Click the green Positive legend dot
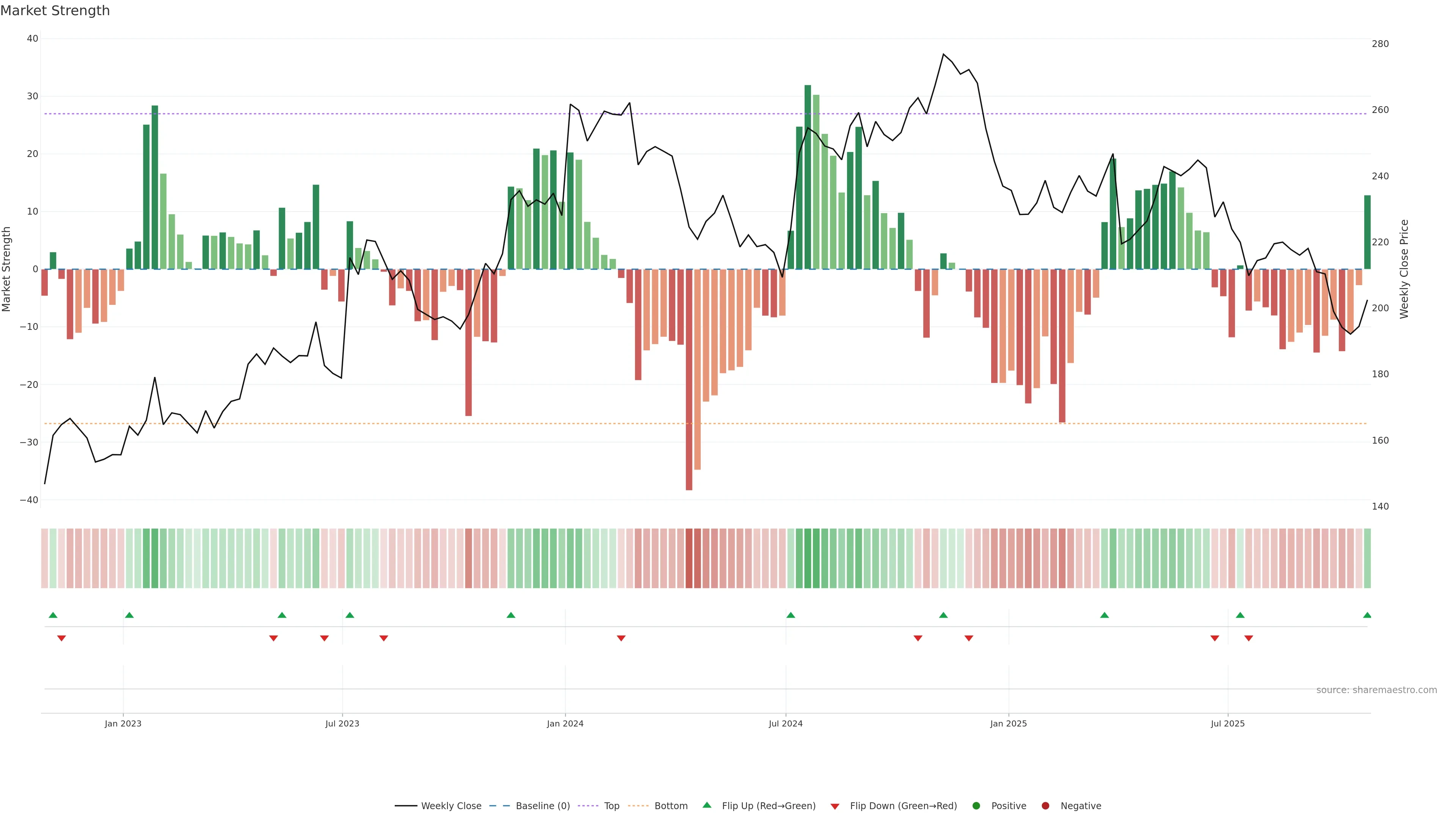 976,805
